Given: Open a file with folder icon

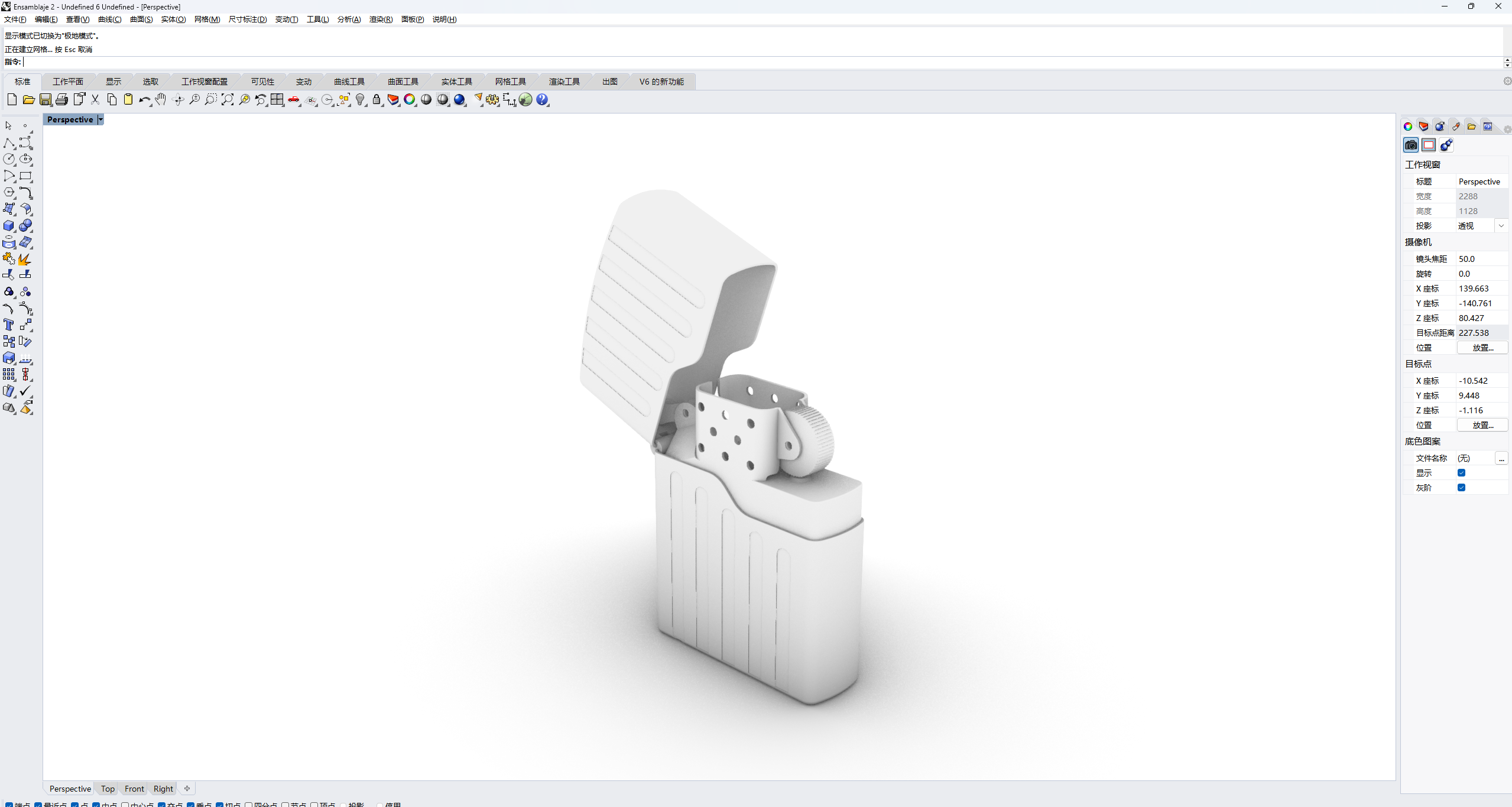Looking at the screenshot, I should [28, 99].
